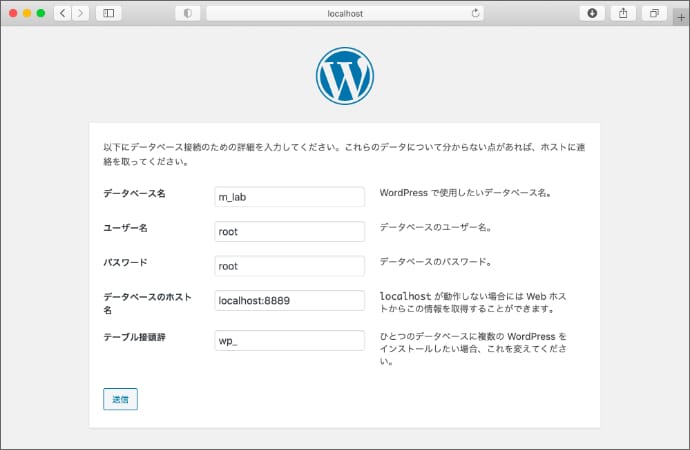Viewport: 690px width, 450px height.
Task: Open the privacy report shield icon
Action: (x=187, y=13)
